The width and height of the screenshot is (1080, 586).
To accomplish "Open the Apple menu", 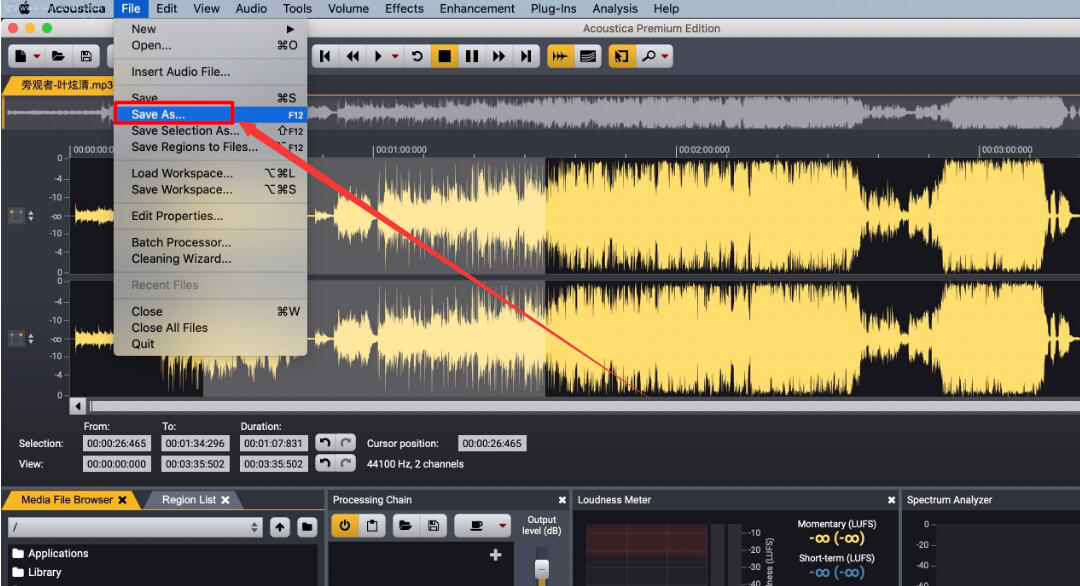I will click(x=24, y=9).
